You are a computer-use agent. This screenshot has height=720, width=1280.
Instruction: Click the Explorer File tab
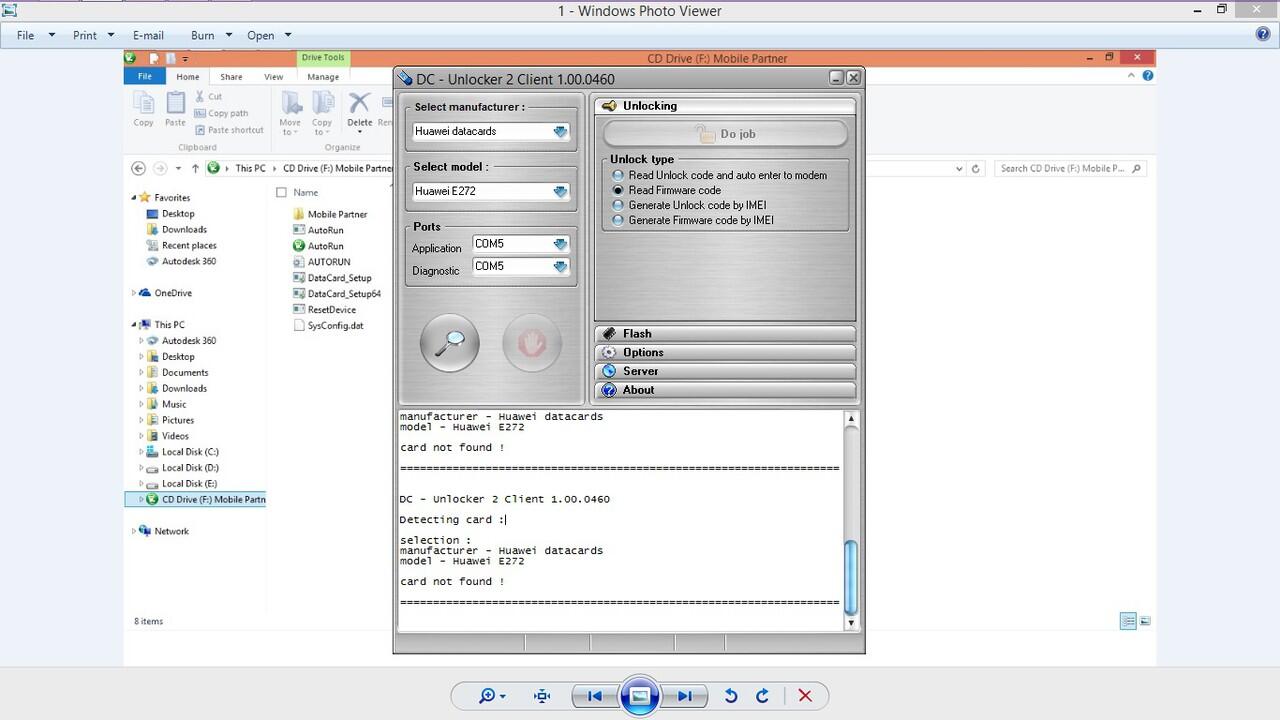(145, 76)
